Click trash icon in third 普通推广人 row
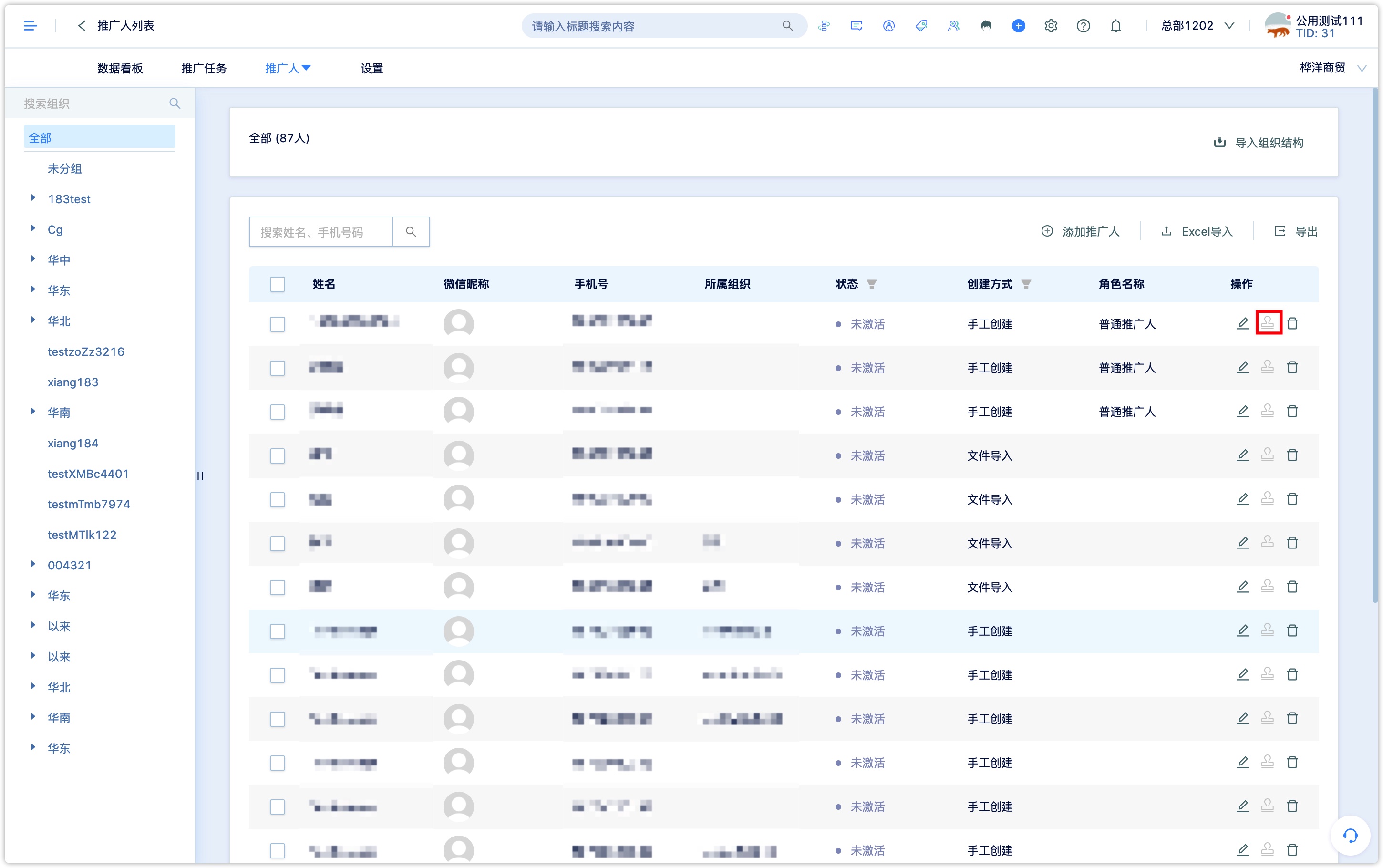Screen dimensions: 1383x868 click(x=1292, y=412)
